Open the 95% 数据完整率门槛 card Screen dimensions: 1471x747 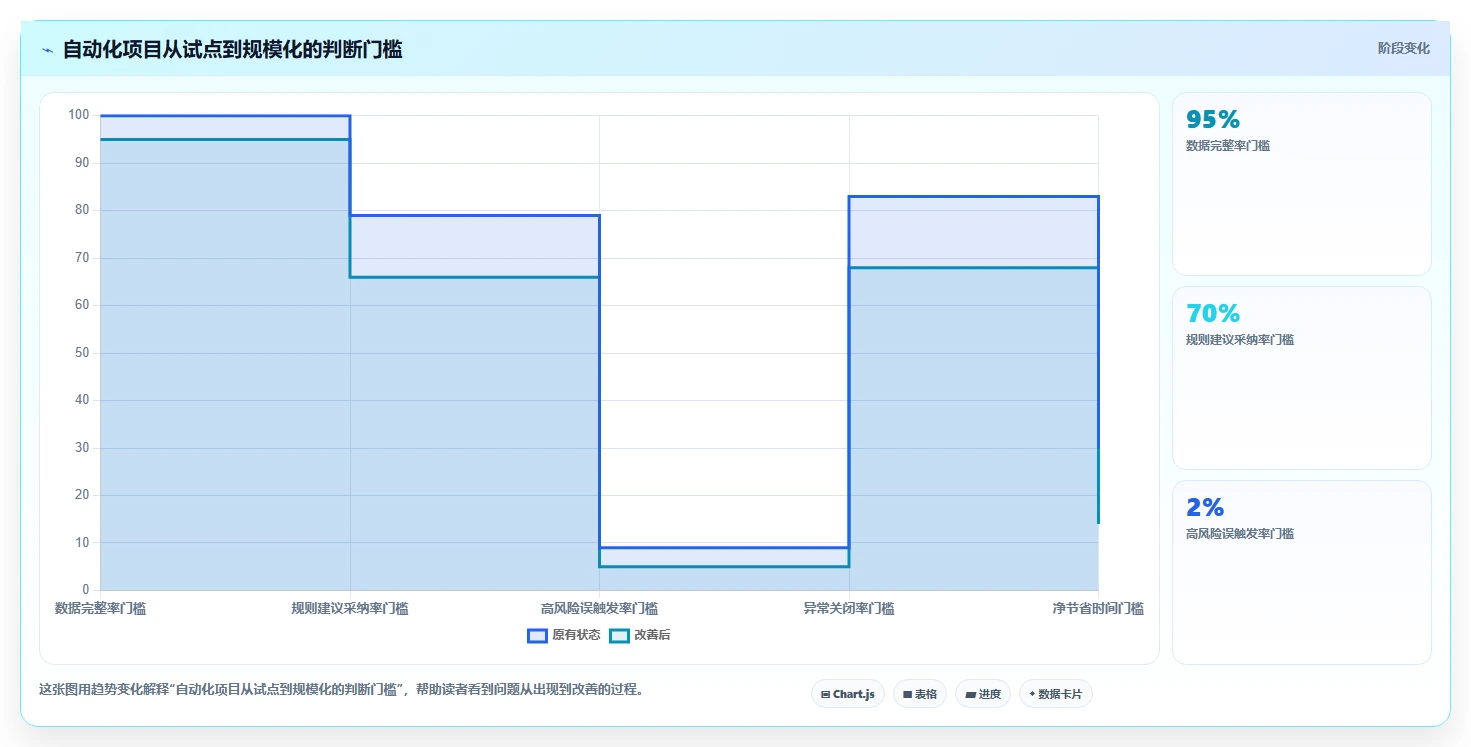tap(1302, 184)
